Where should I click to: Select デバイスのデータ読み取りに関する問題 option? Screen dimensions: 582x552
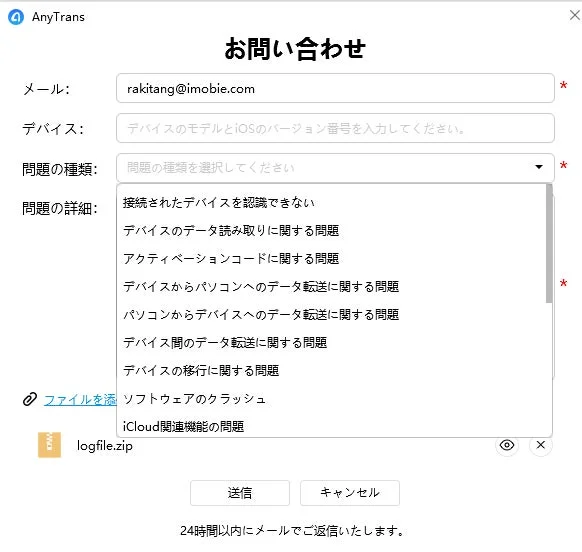pos(331,231)
